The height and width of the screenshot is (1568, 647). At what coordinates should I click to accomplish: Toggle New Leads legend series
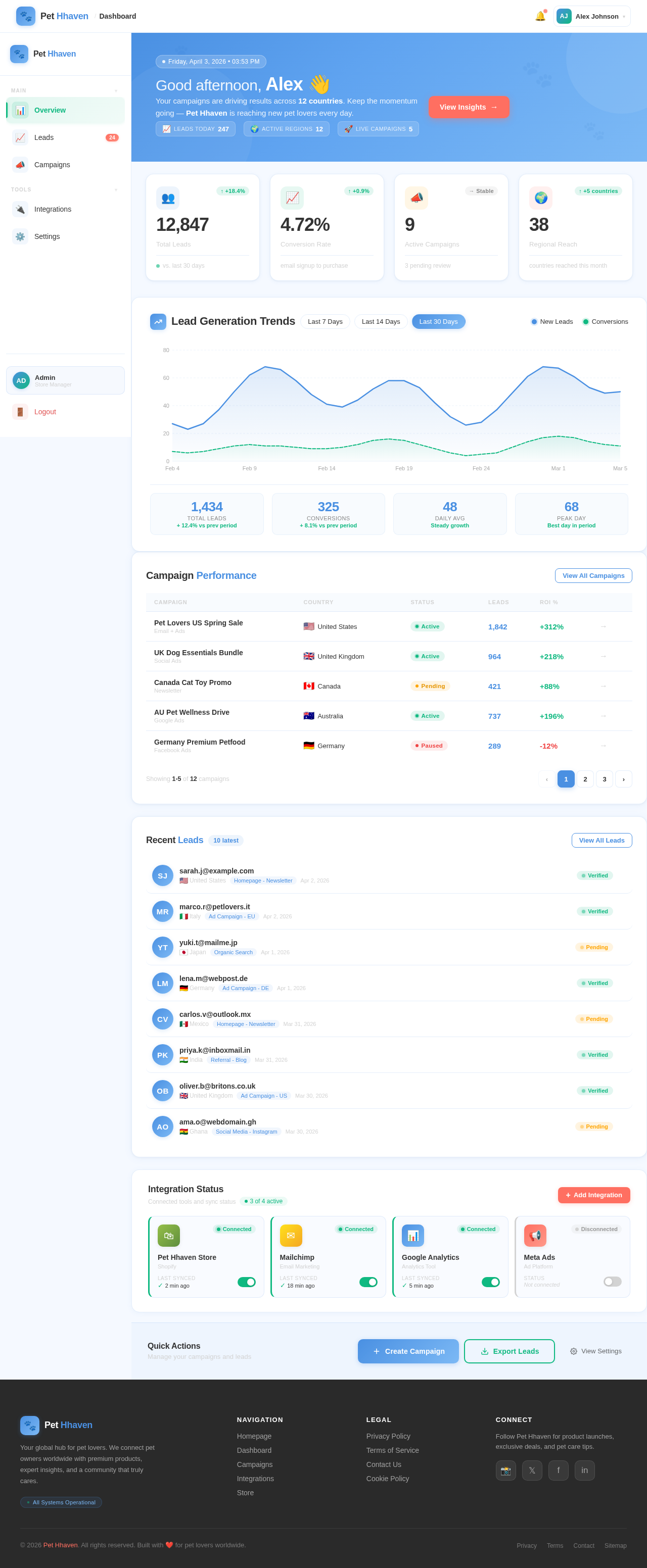click(551, 321)
